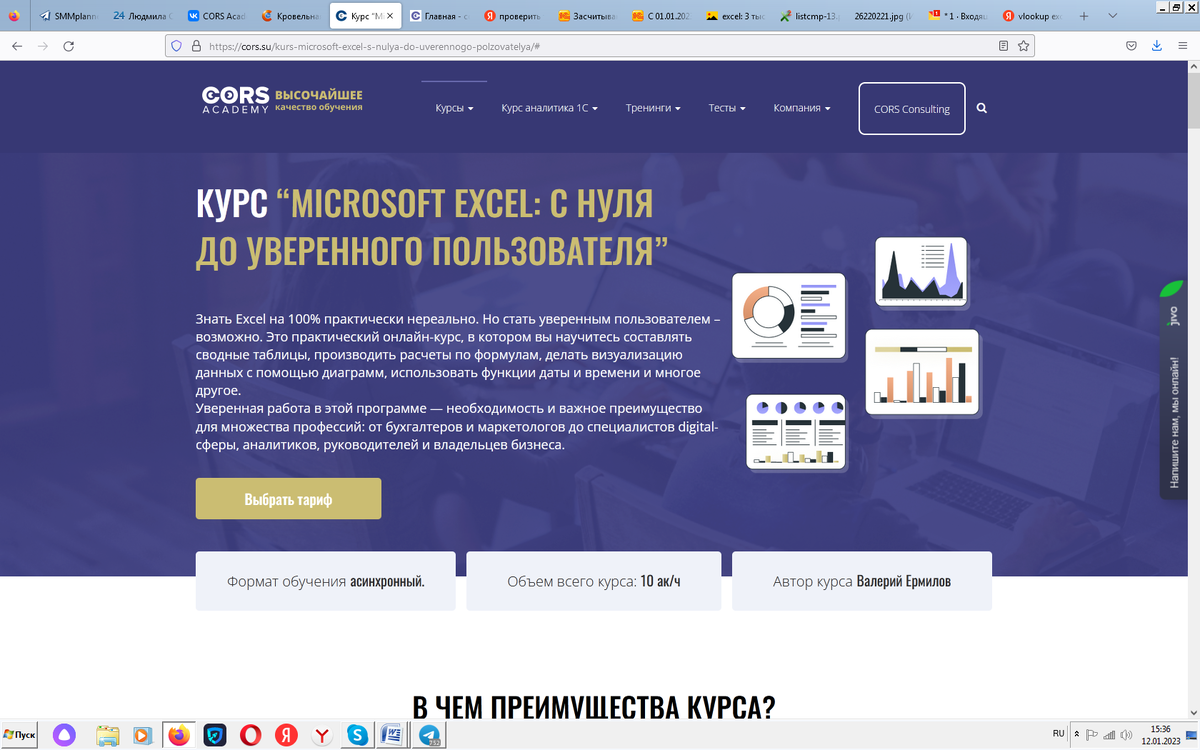Show hidden tray icons arrow
The image size is (1200, 750).
click(x=1076, y=734)
